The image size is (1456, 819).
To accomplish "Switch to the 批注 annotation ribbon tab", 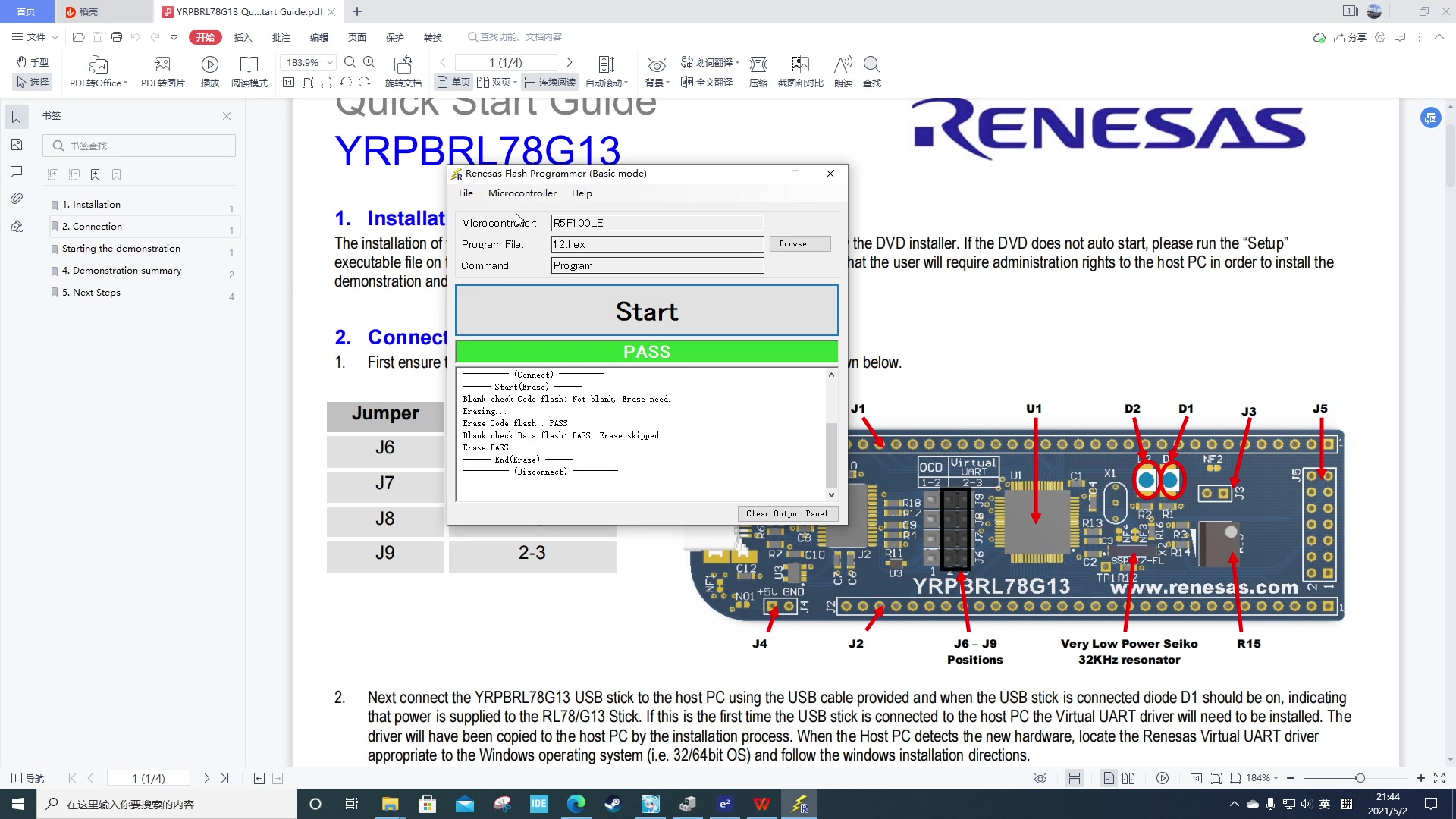I will [x=281, y=37].
